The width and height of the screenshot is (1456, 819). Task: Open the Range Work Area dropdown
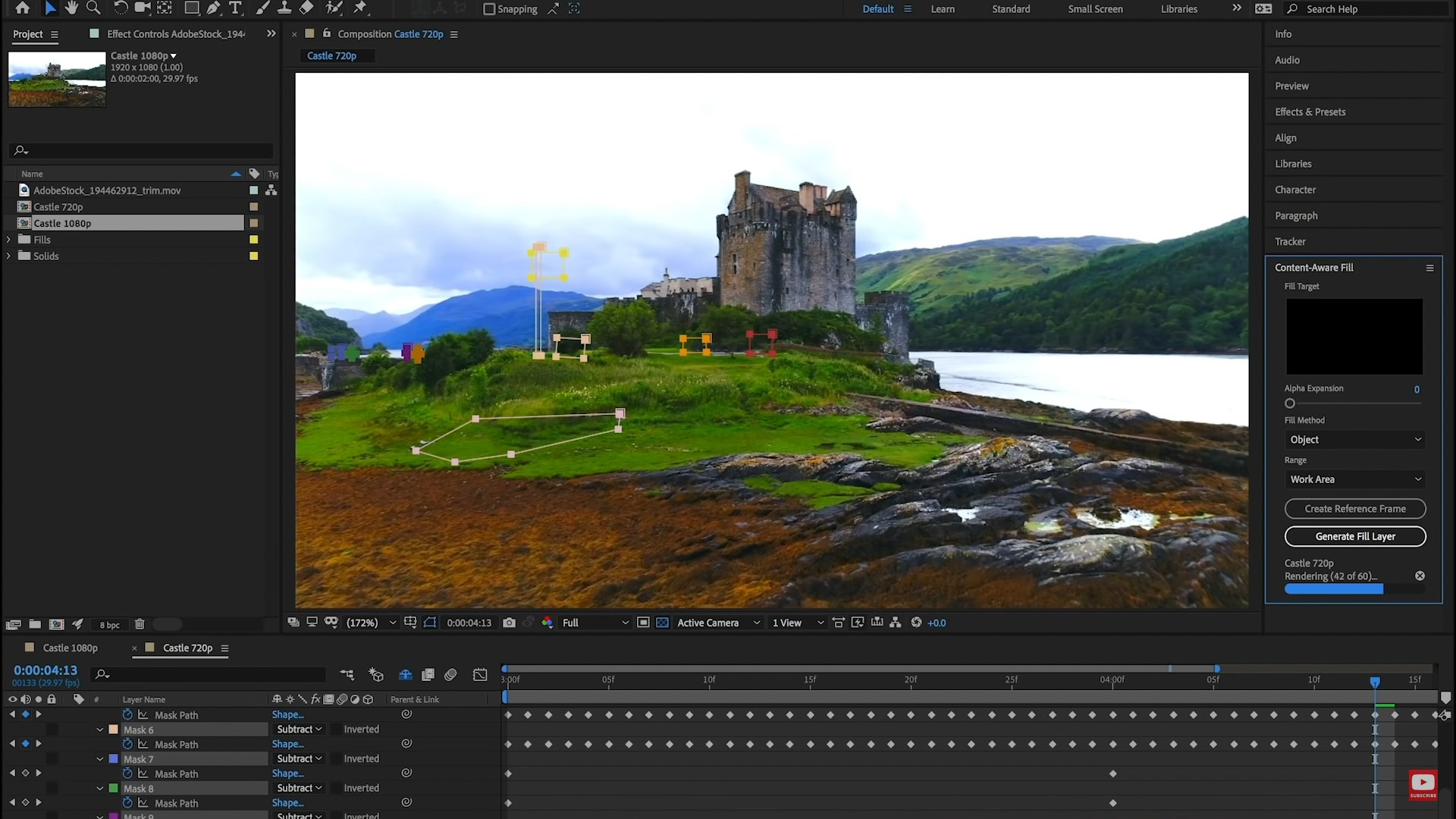pos(1354,479)
